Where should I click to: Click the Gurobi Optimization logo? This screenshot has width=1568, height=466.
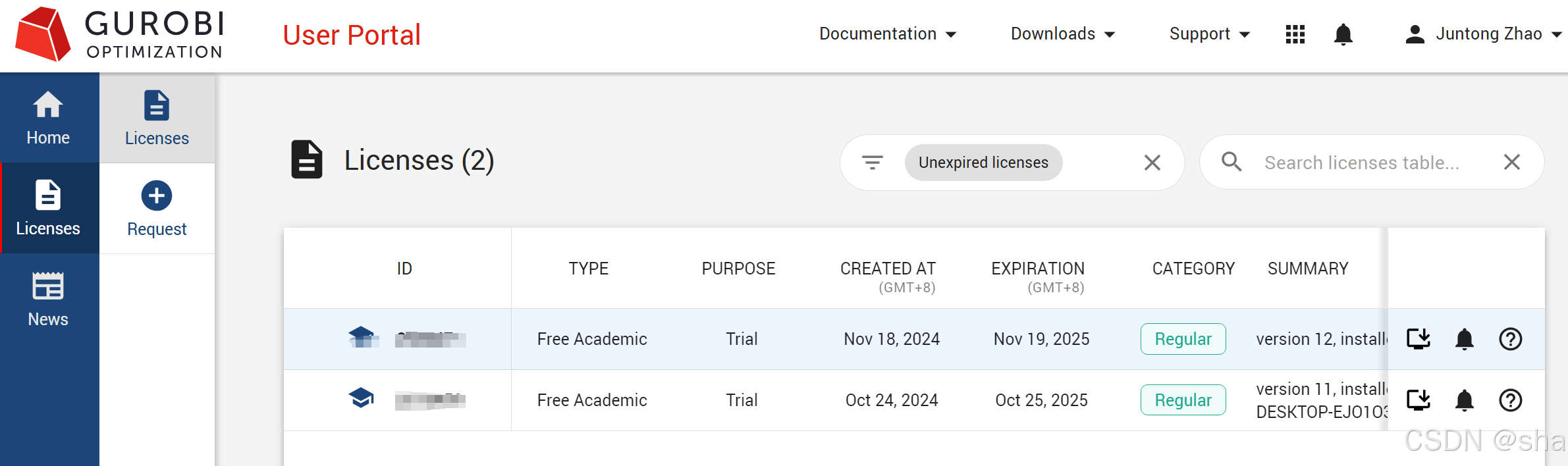[120, 34]
